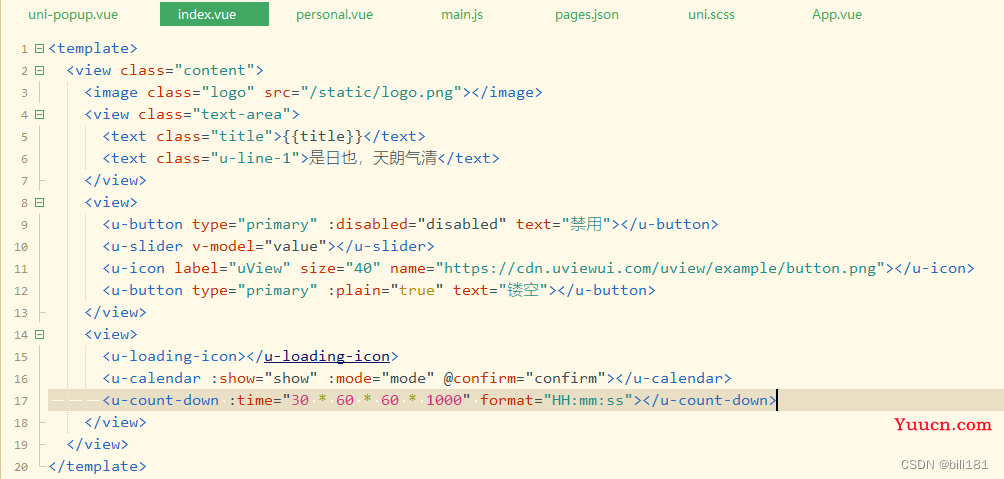The width and height of the screenshot is (1004, 479).
Task: Collapse the template block on line 1
Action: coord(39,49)
